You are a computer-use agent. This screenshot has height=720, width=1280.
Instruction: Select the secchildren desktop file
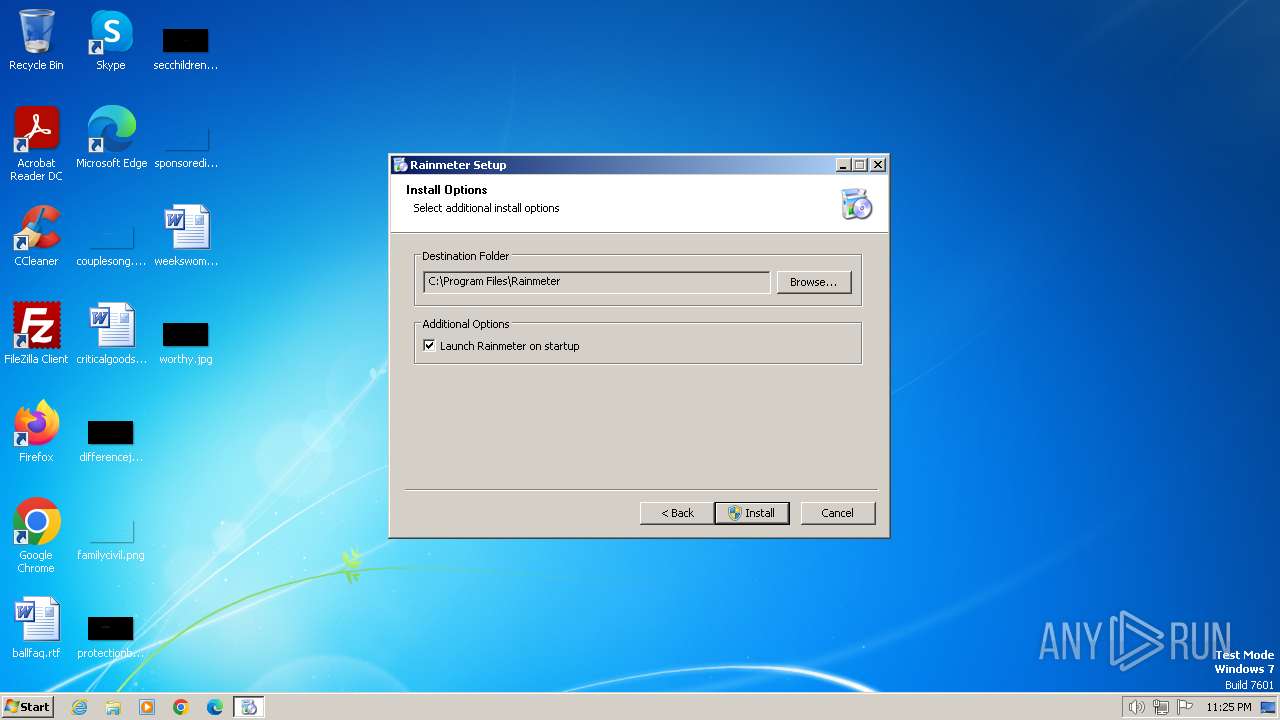185,48
